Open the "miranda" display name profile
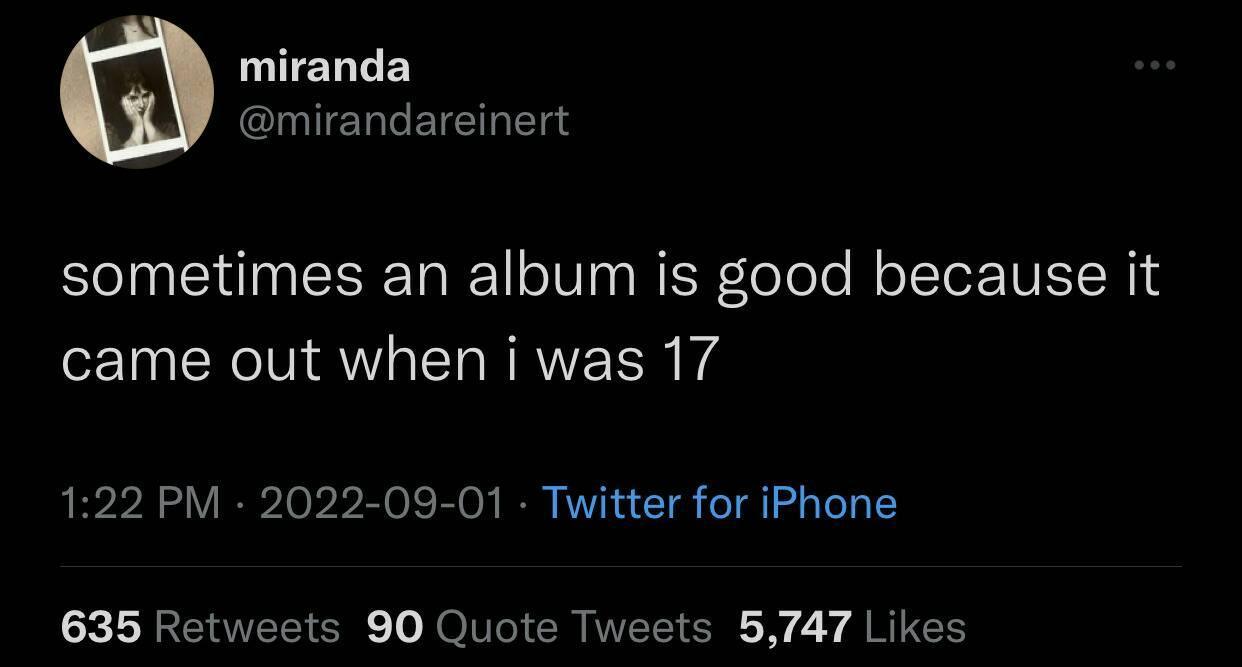 coord(325,67)
